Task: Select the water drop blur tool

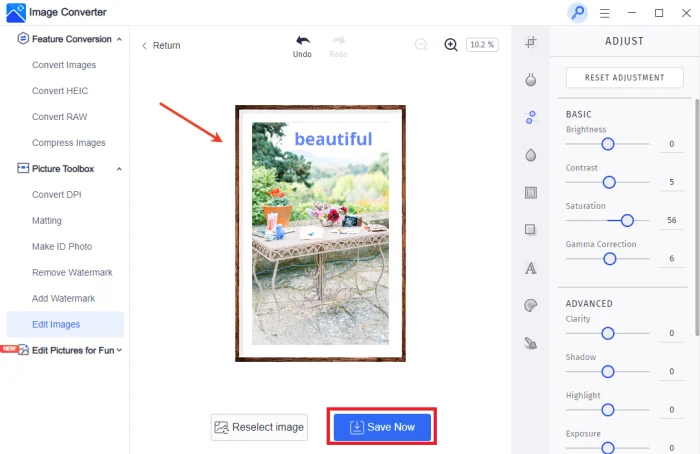Action: point(531,155)
